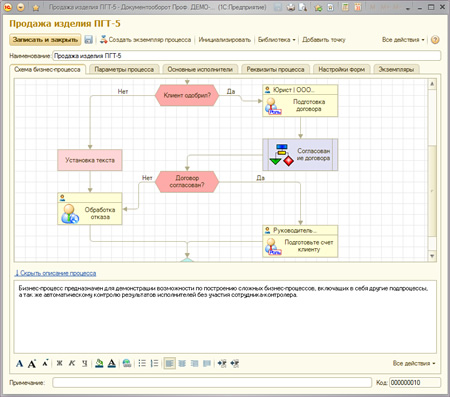Click 'Создать экземпляр процесса' button

coord(145,40)
